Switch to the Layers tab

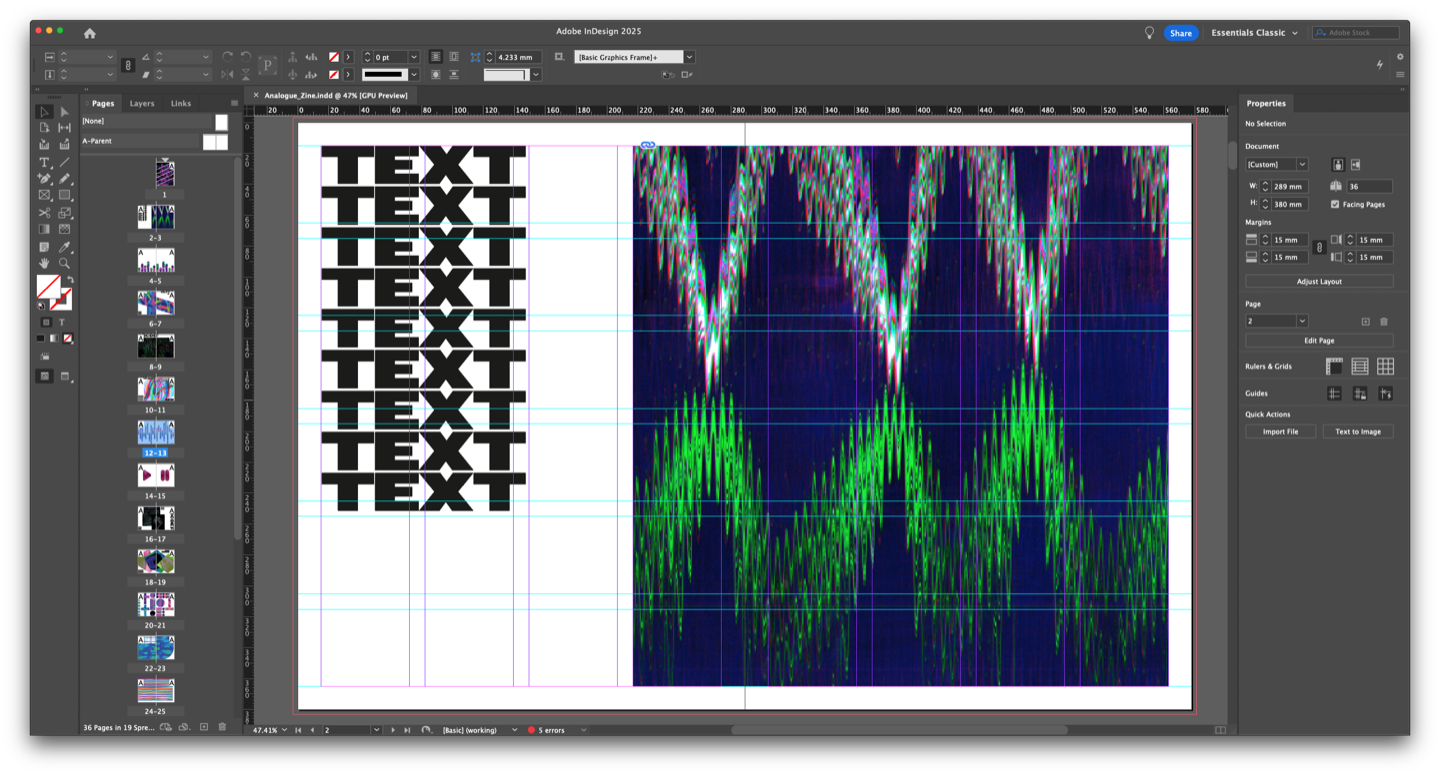(142, 103)
